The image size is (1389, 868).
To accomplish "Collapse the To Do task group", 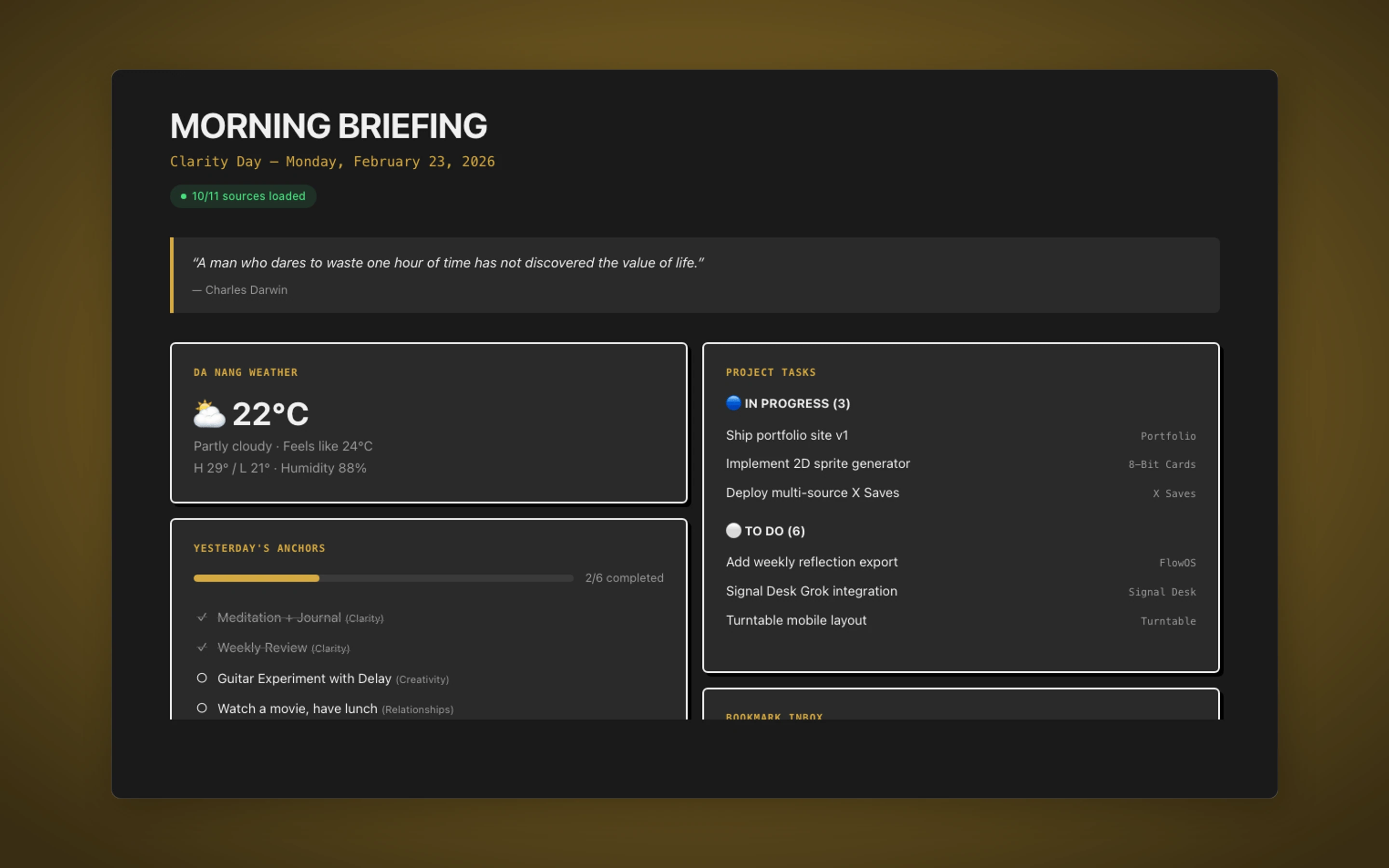I will point(765,530).
